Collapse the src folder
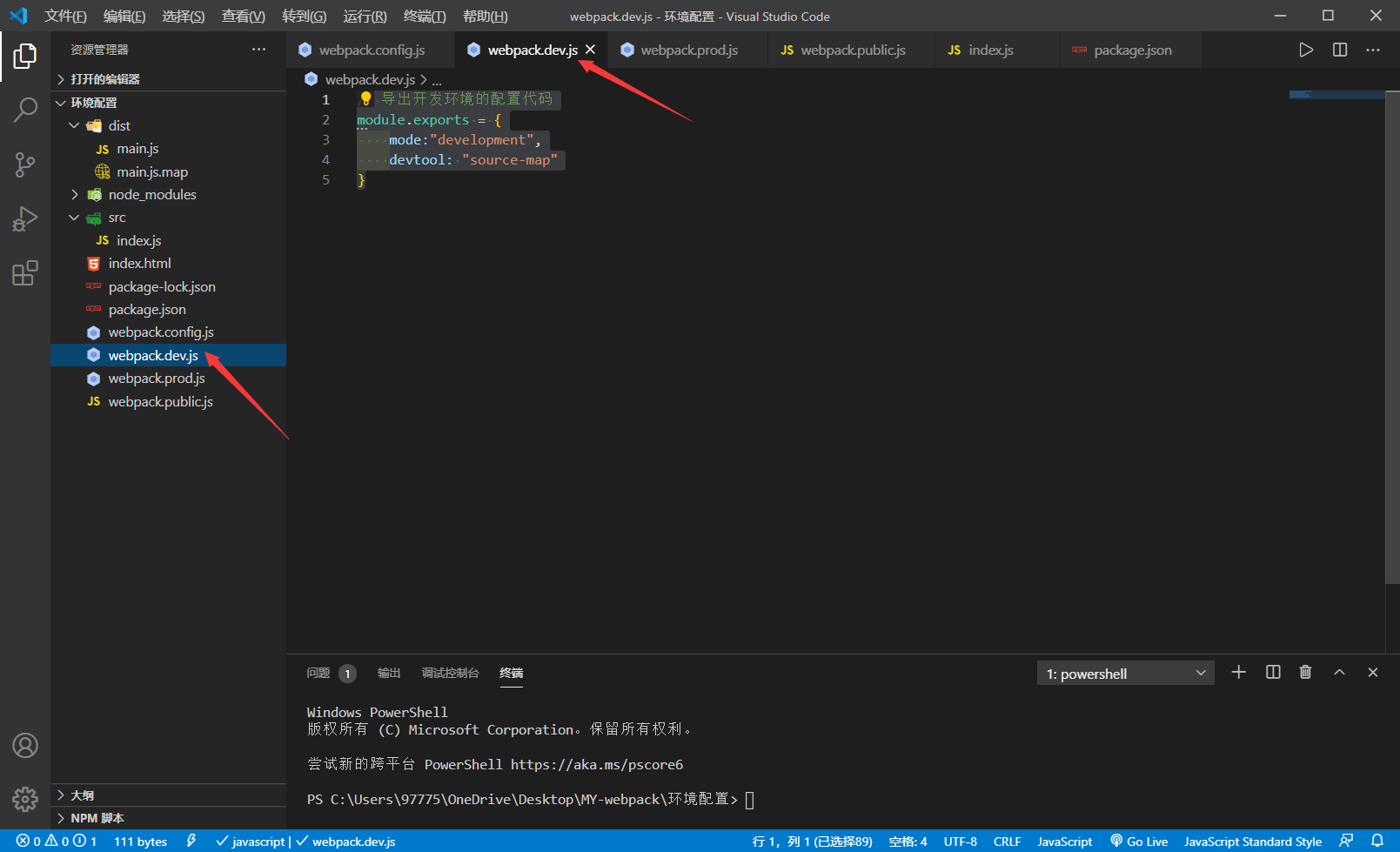This screenshot has width=1400, height=852. tap(169, 218)
